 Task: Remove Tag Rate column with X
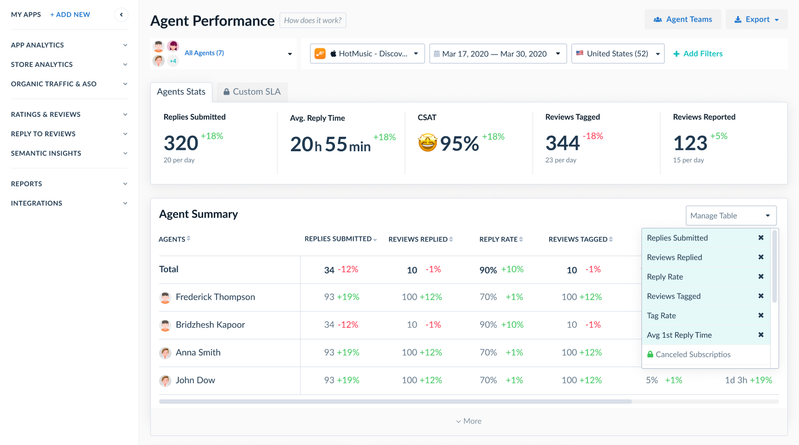coord(761,316)
